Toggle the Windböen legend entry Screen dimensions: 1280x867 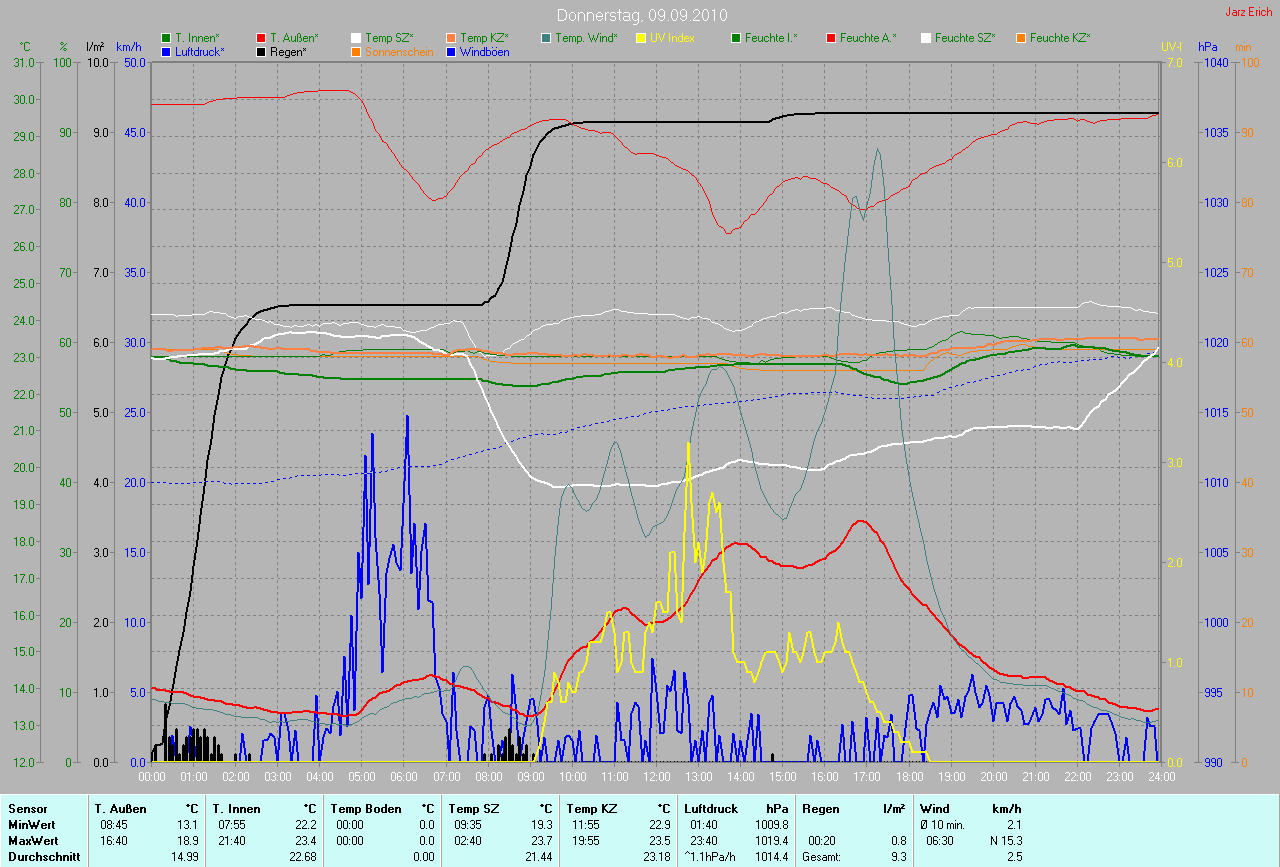pos(484,51)
